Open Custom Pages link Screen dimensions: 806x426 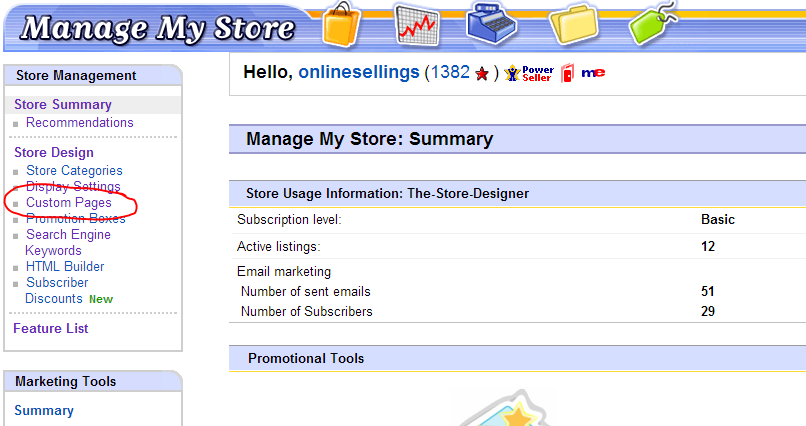click(x=69, y=202)
